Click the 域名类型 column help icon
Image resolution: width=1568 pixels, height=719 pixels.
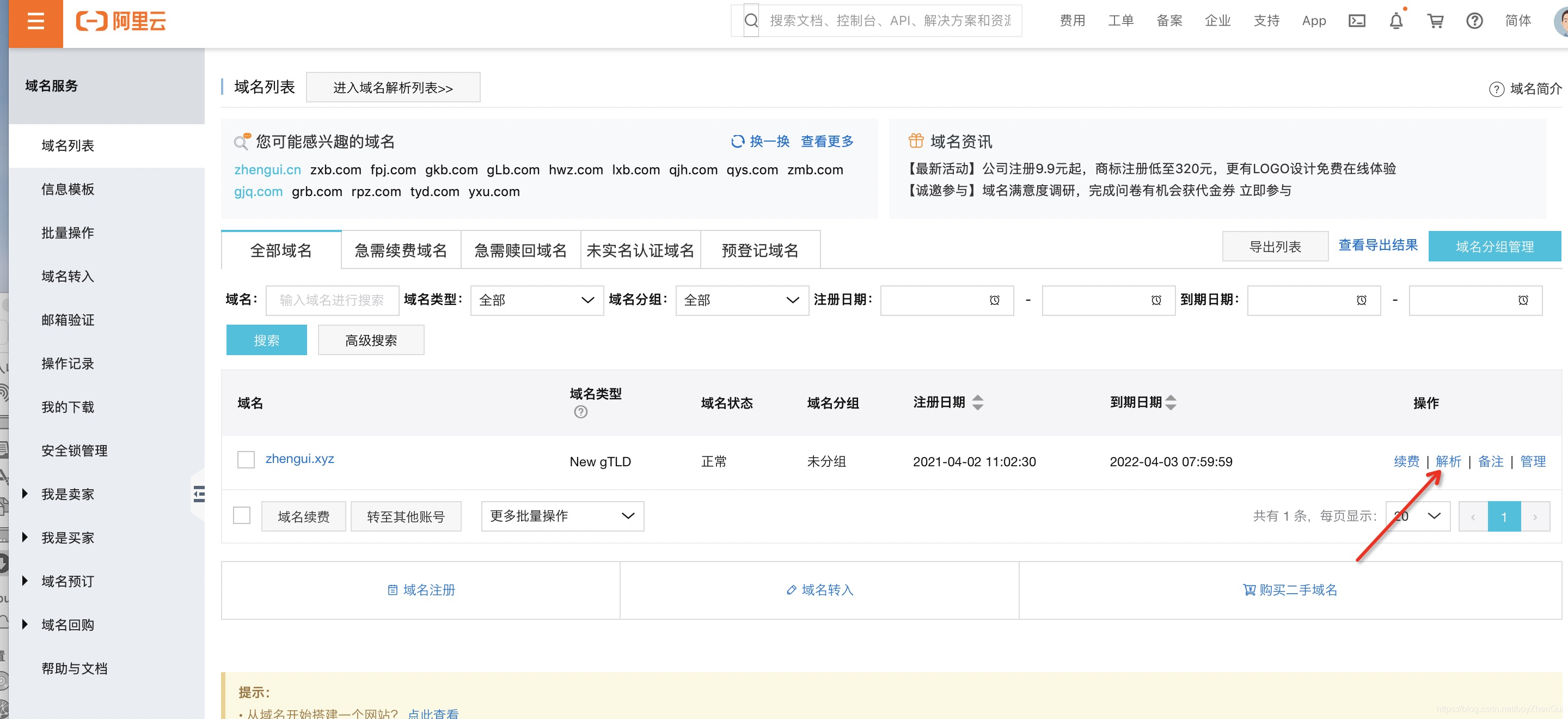click(x=581, y=412)
